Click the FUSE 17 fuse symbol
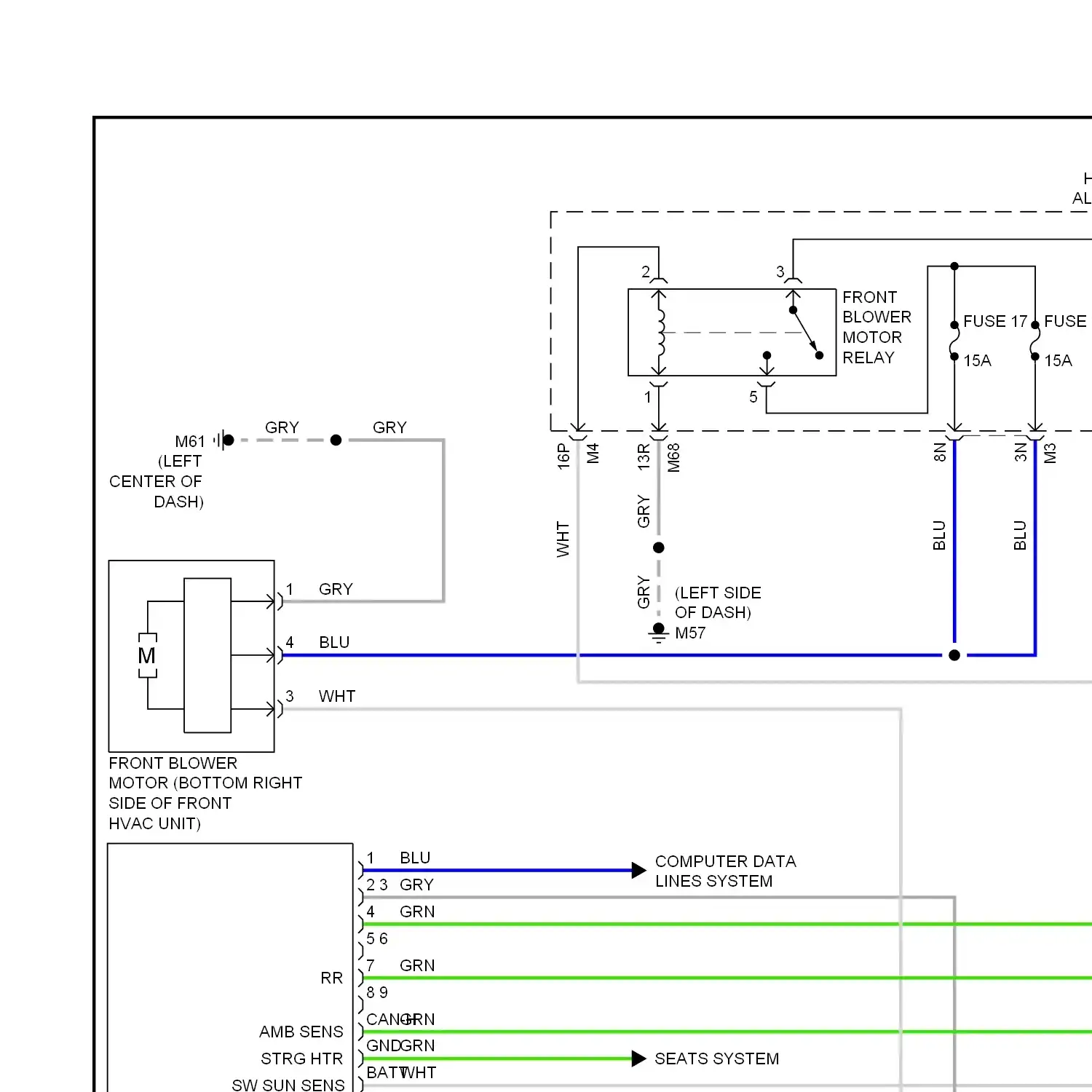This screenshot has width=1092, height=1092. tap(954, 340)
